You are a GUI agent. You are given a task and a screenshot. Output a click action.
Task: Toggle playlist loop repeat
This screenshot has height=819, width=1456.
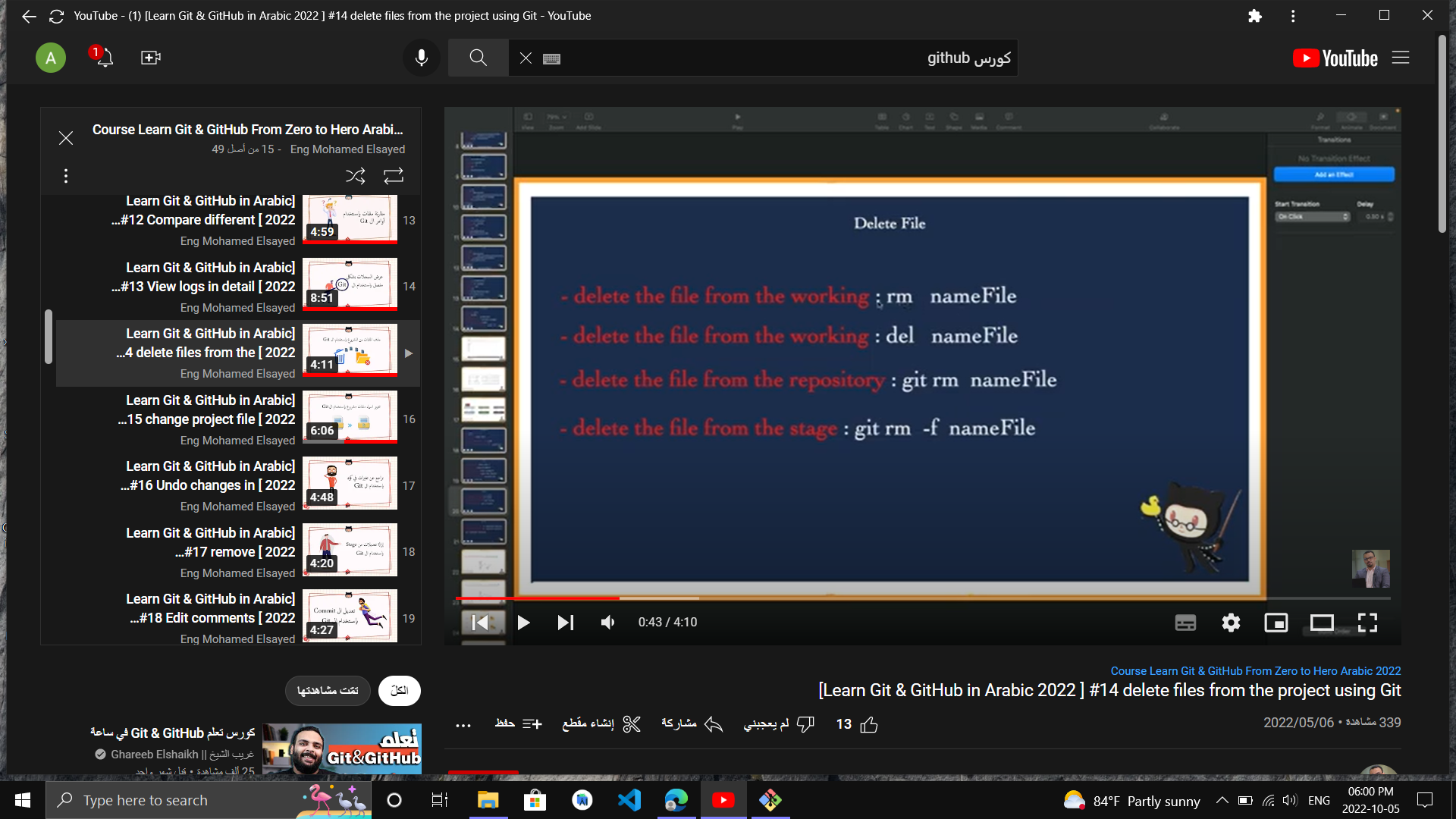(394, 176)
